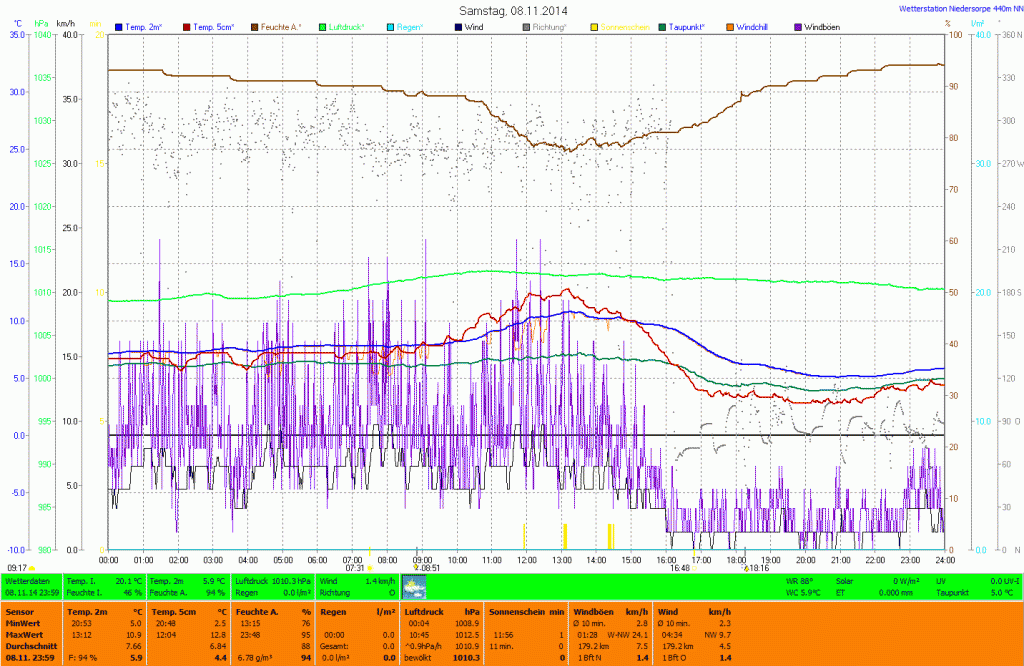1024x666 pixels.
Task: Click the cyan Regen legend square
Action: (x=391, y=26)
